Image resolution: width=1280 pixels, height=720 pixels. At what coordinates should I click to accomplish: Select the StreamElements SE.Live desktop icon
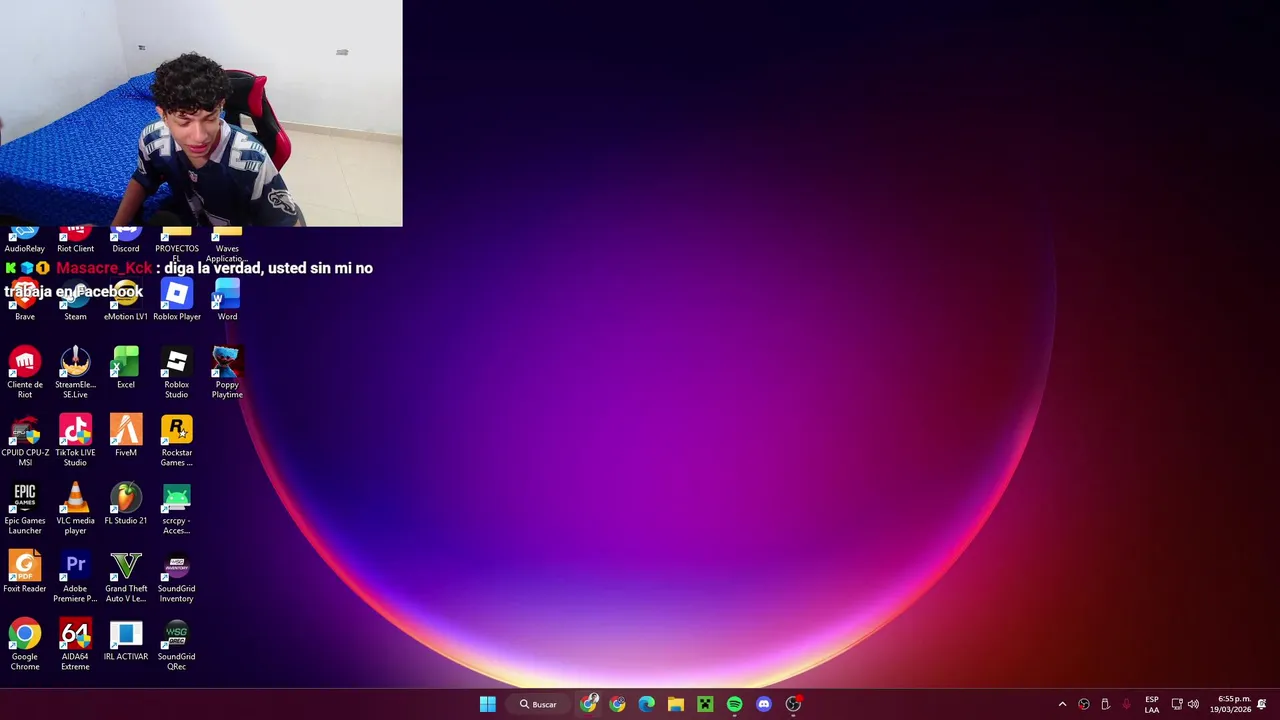point(75,373)
